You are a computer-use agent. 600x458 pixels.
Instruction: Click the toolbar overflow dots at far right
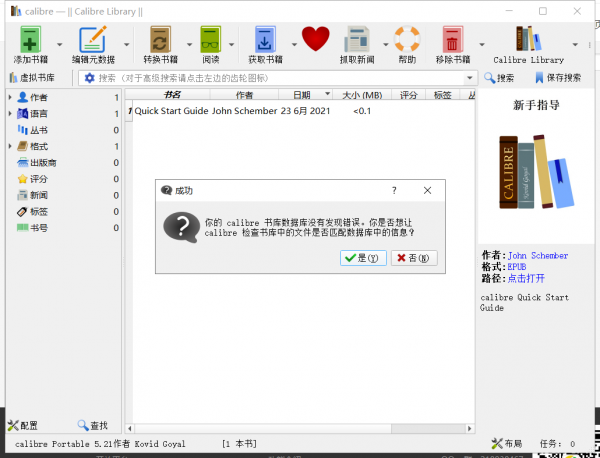(590, 45)
